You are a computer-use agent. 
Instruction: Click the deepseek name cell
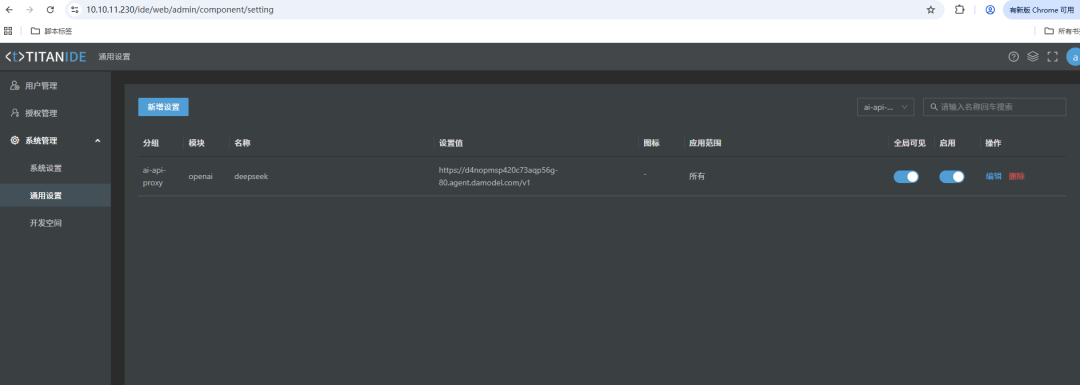251,176
